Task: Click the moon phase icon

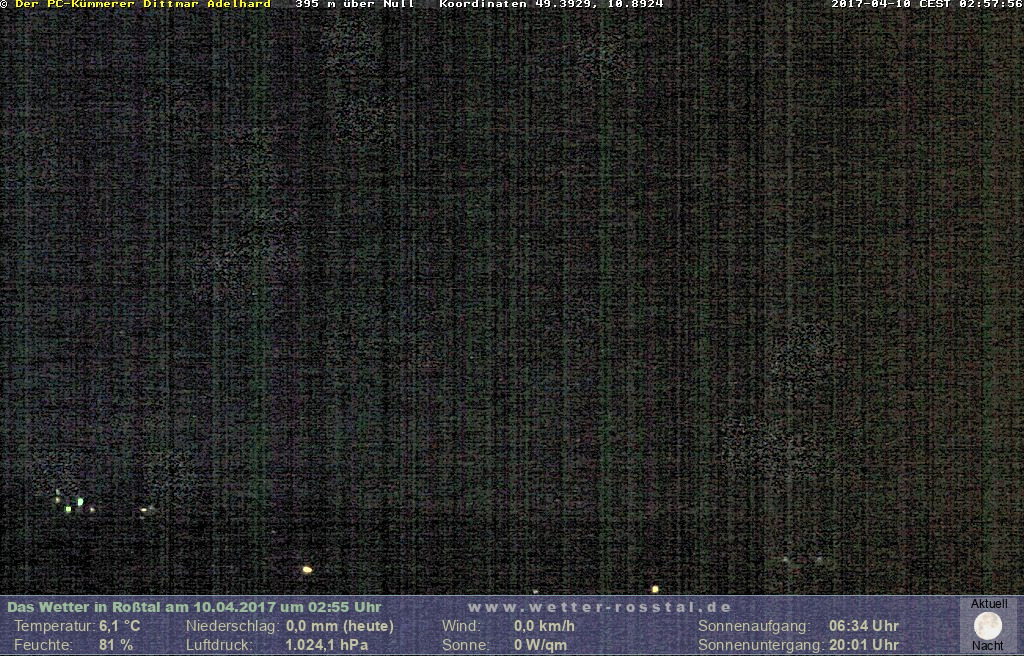Action: point(987,626)
